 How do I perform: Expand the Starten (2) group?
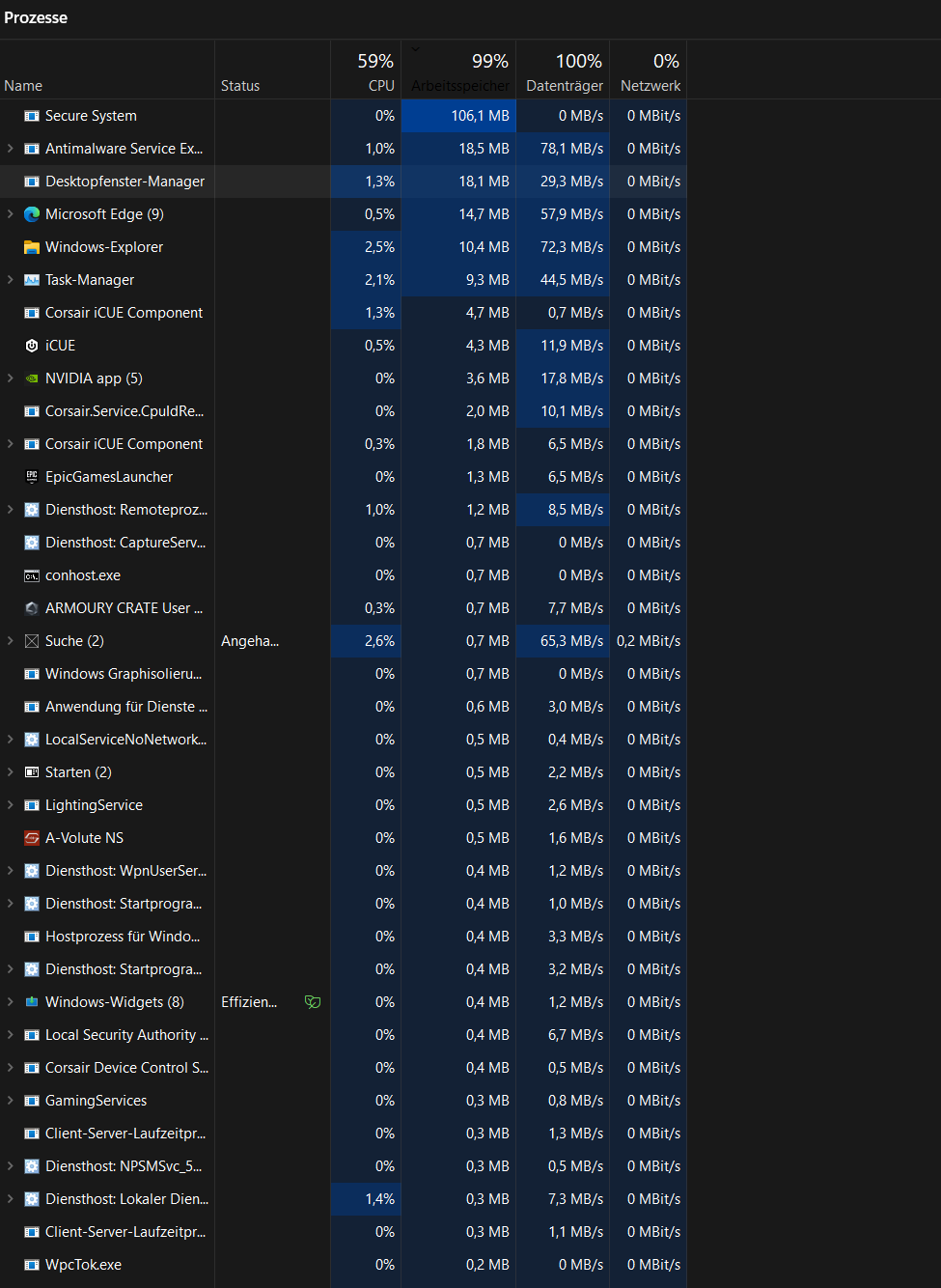pyautogui.click(x=11, y=772)
